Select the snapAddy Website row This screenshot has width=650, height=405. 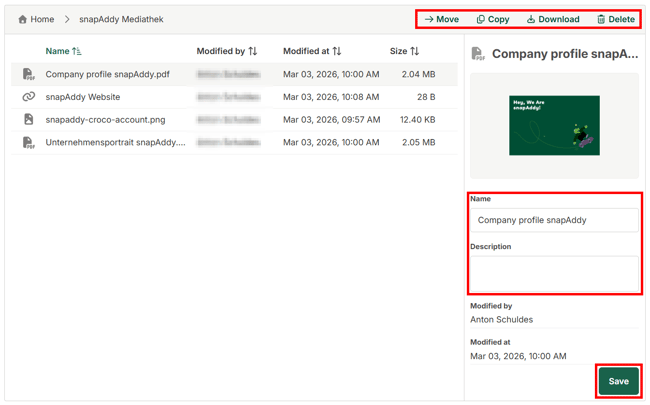83,97
